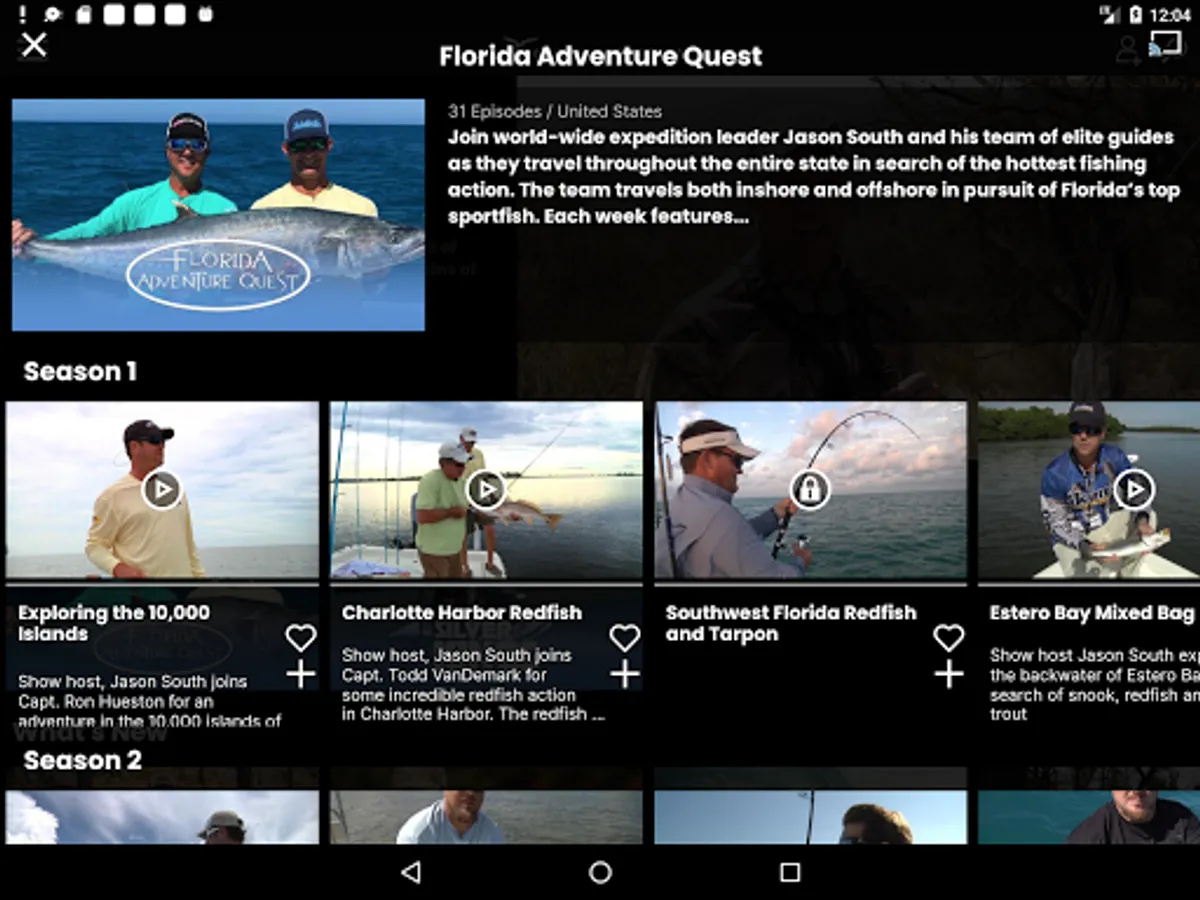Tap the Florida Adventure Quest page title

601,56
